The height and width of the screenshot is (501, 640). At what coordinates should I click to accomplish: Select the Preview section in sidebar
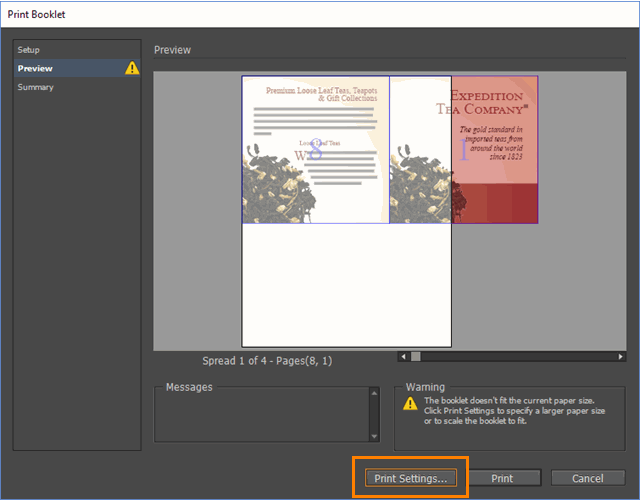tap(77, 68)
